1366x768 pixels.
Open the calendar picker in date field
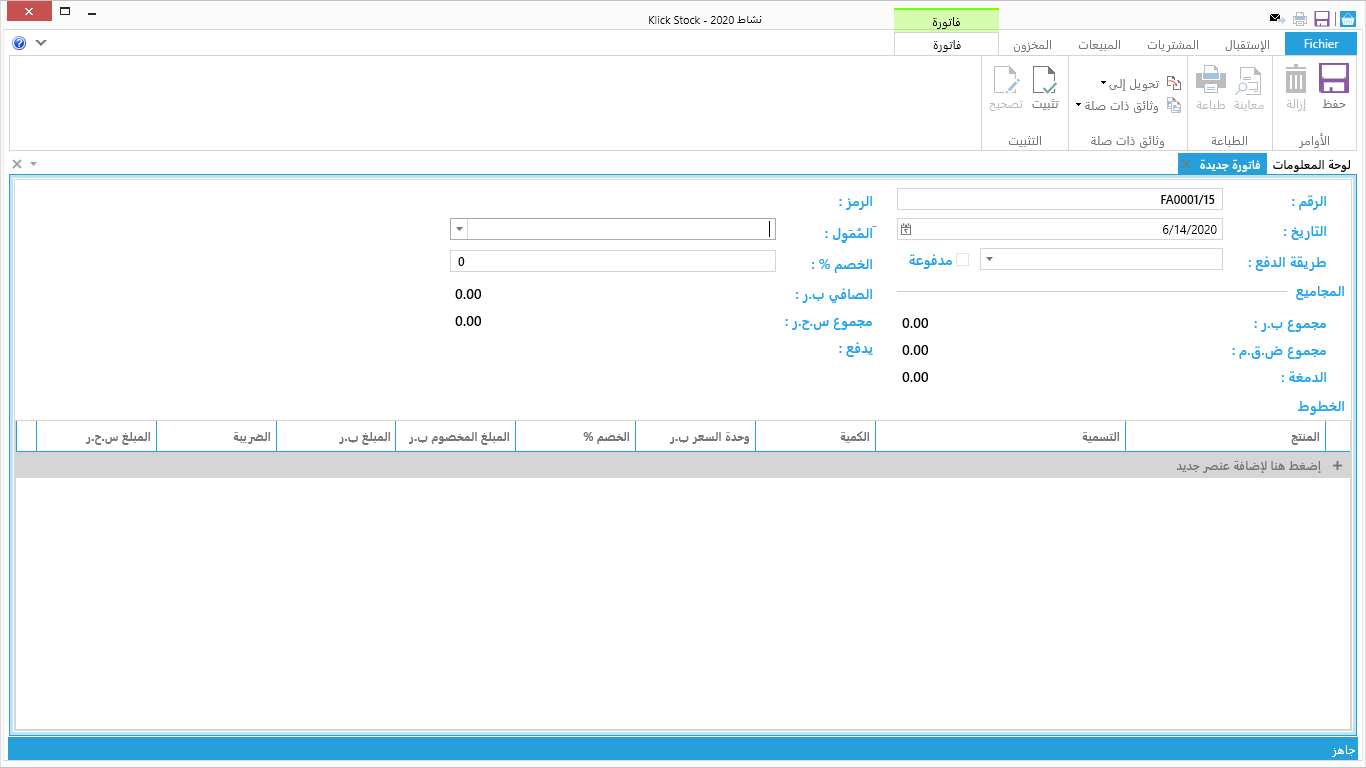906,229
